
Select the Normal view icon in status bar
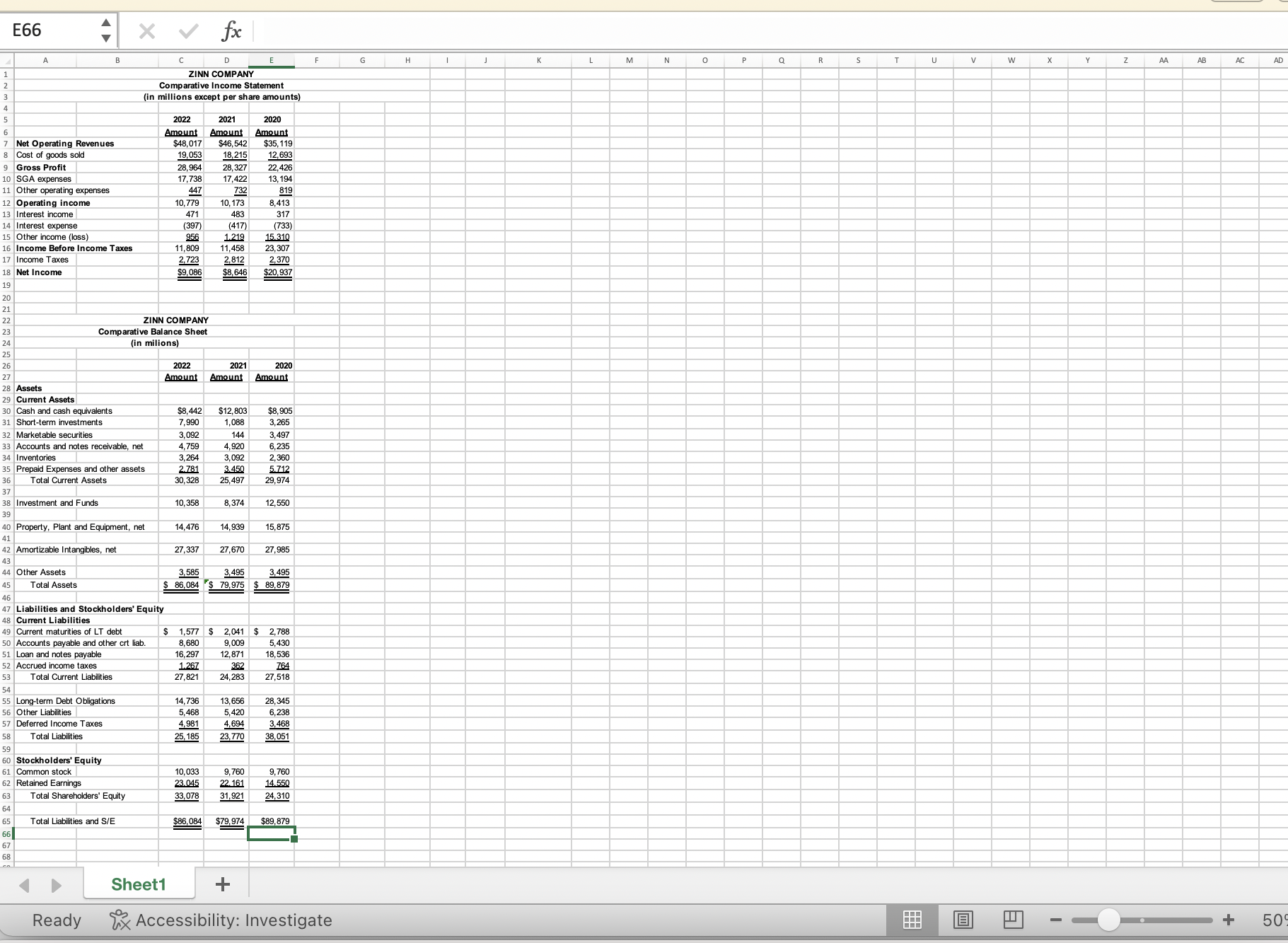point(913,920)
